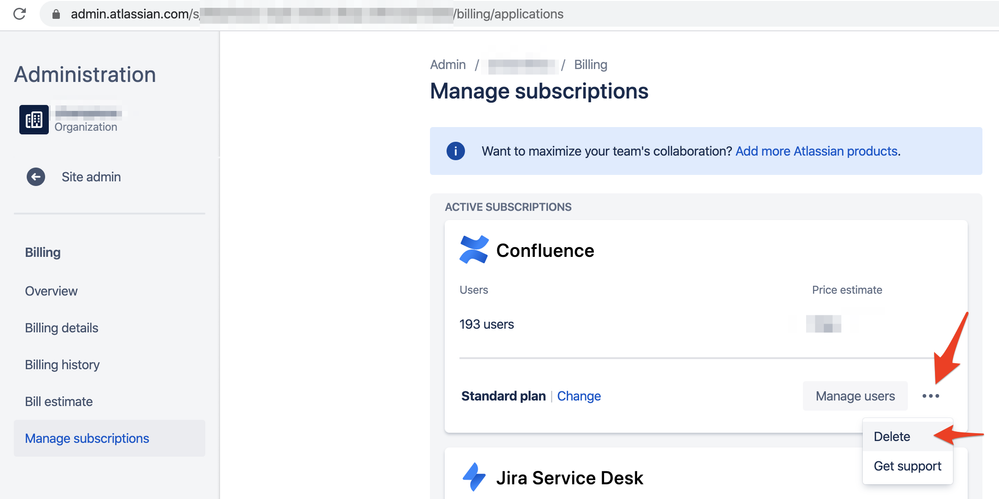Click Change next to Standard plan
The image size is (999, 499).
579,396
